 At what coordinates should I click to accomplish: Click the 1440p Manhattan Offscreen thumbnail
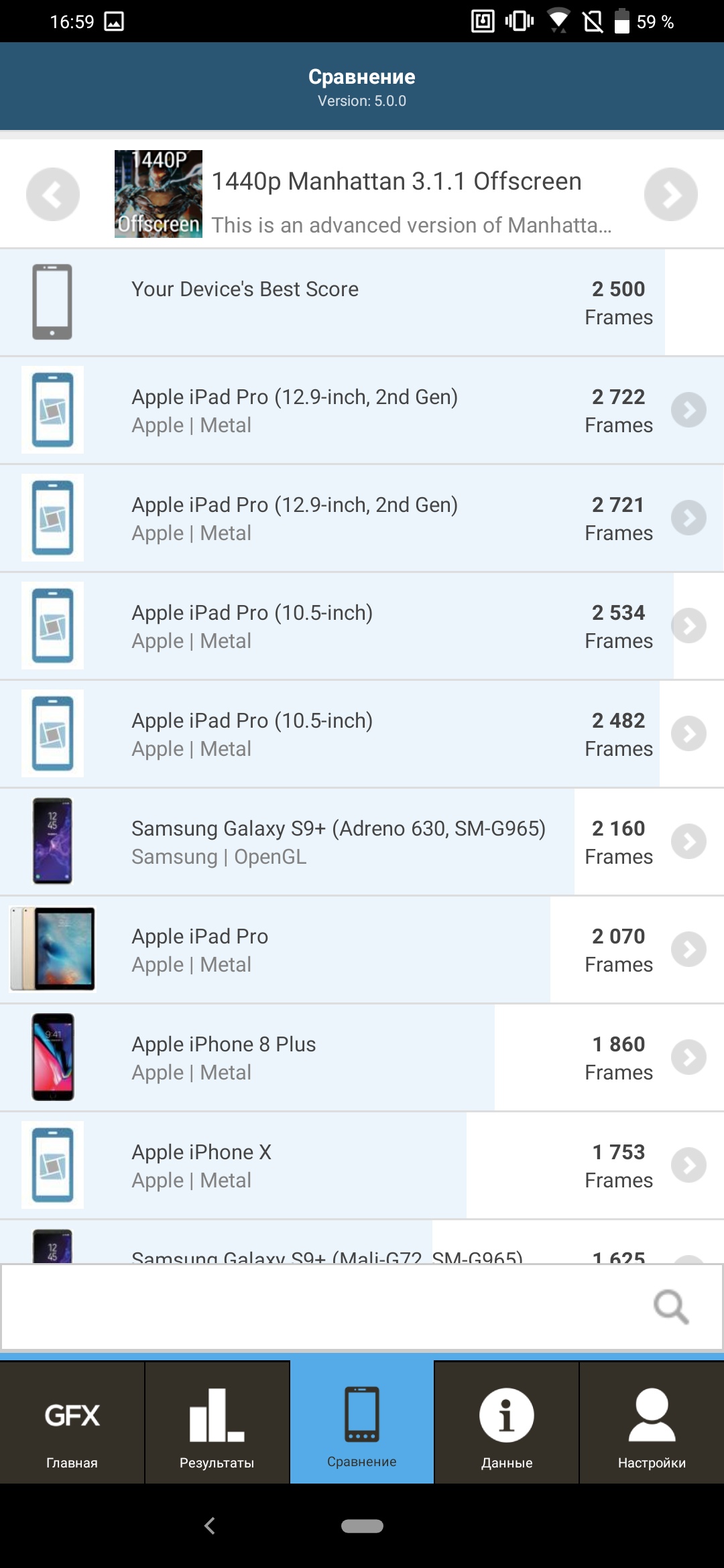pyautogui.click(x=158, y=194)
